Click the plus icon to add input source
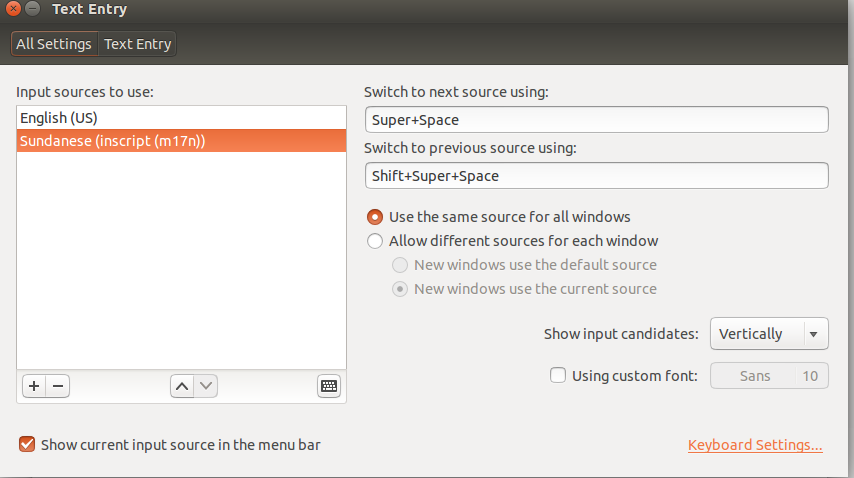The width and height of the screenshot is (854, 478). tap(32, 386)
